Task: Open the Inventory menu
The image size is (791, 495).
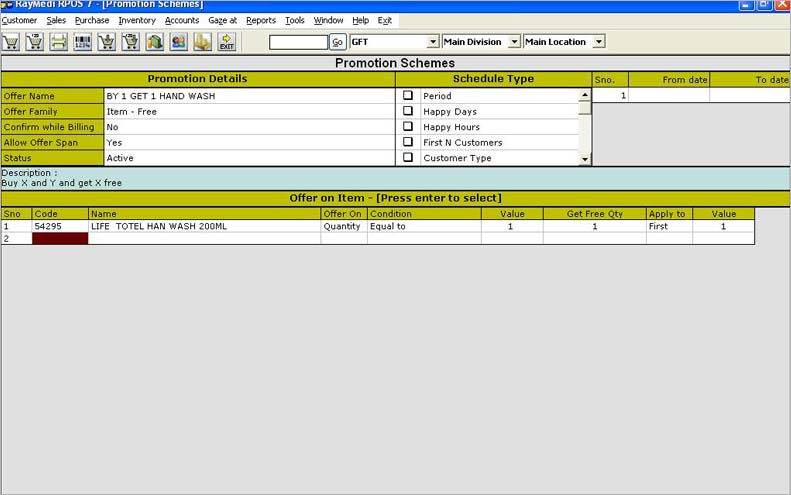Action: pyautogui.click(x=137, y=20)
